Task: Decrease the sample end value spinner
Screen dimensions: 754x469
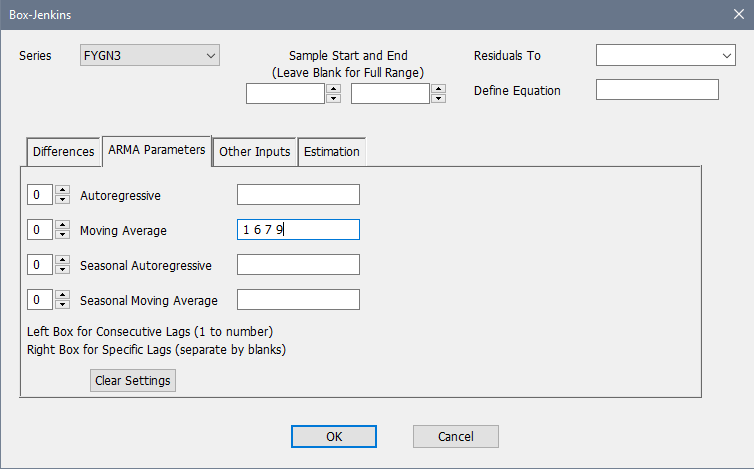Action: point(438,99)
